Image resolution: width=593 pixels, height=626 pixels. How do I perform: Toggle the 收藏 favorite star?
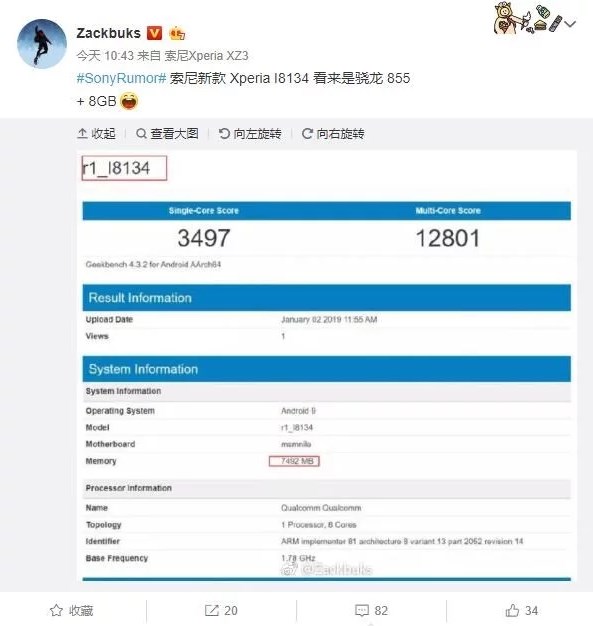point(71,610)
